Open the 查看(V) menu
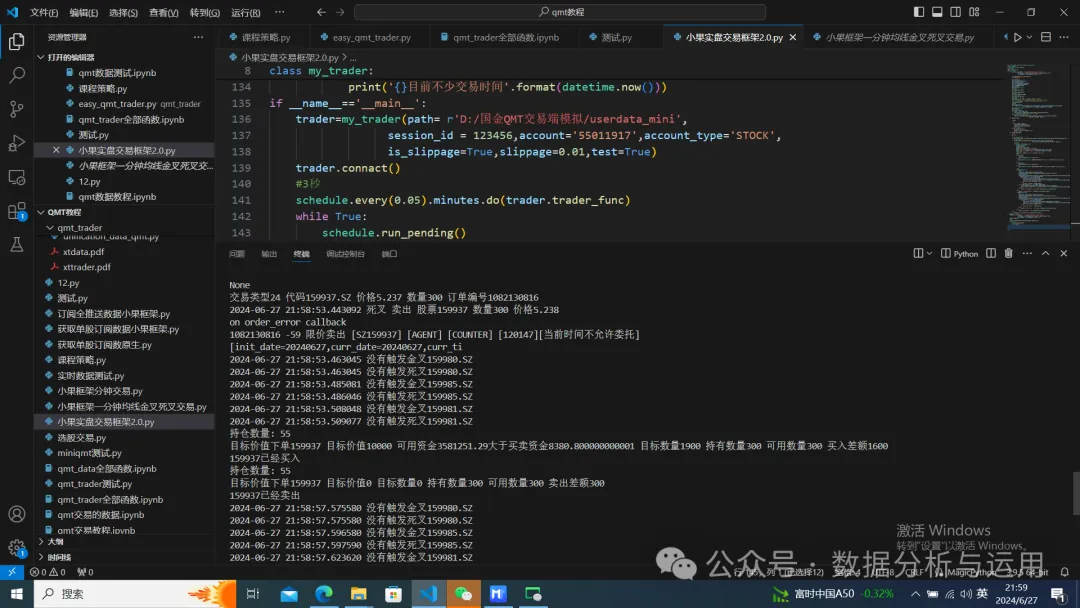The height and width of the screenshot is (608, 1080). point(163,12)
